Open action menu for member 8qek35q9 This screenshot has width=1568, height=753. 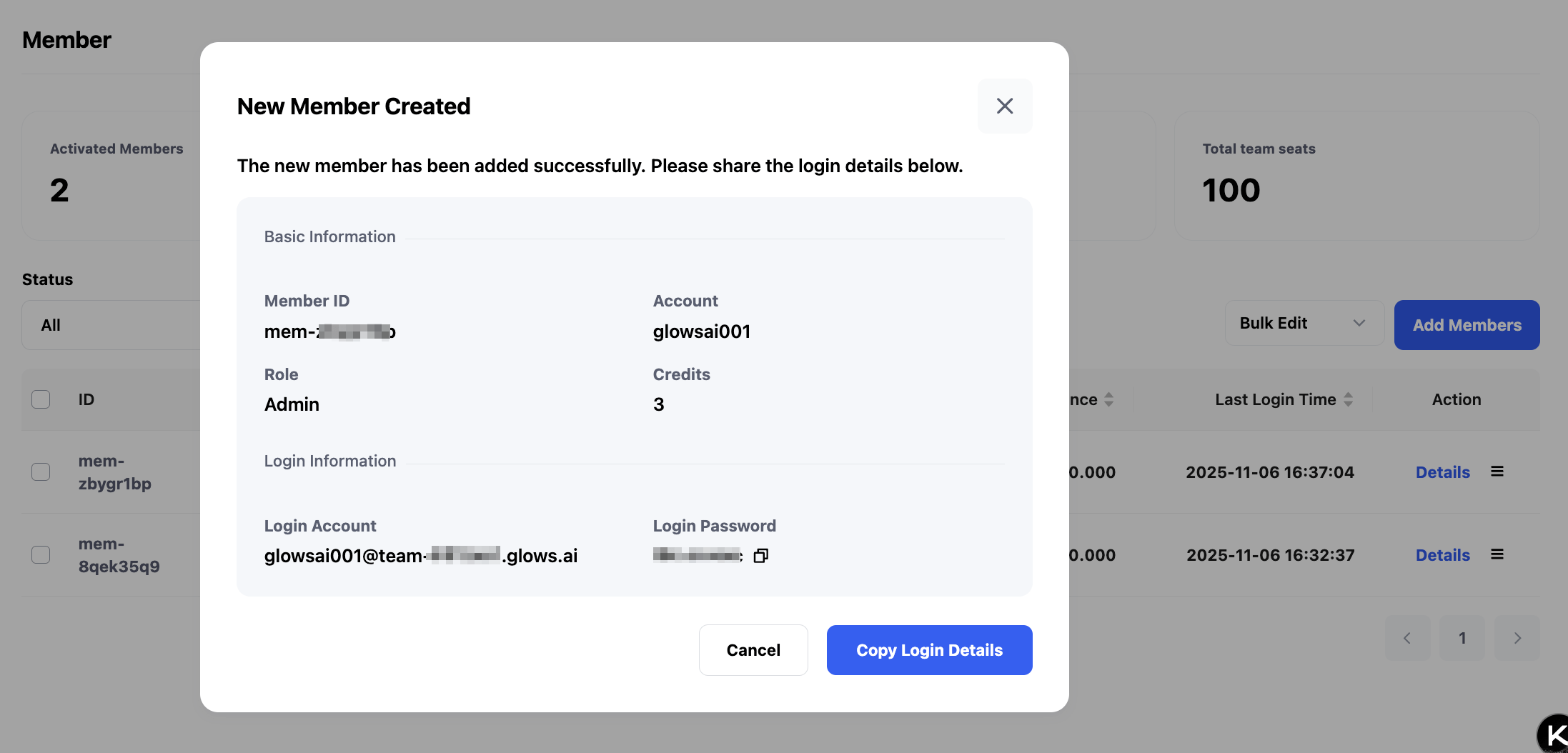1497,554
